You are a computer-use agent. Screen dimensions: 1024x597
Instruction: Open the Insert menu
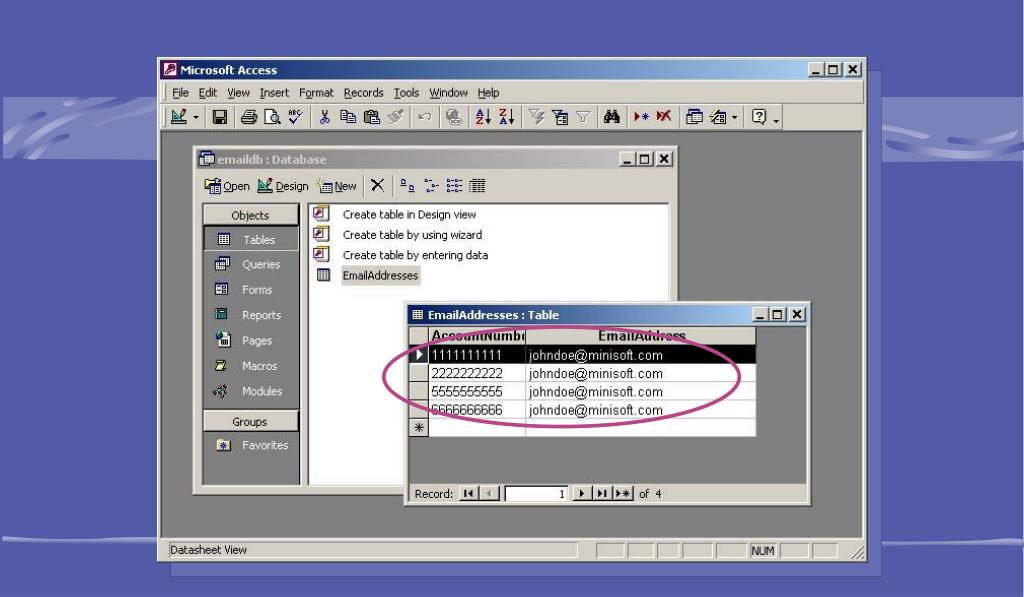tap(274, 93)
